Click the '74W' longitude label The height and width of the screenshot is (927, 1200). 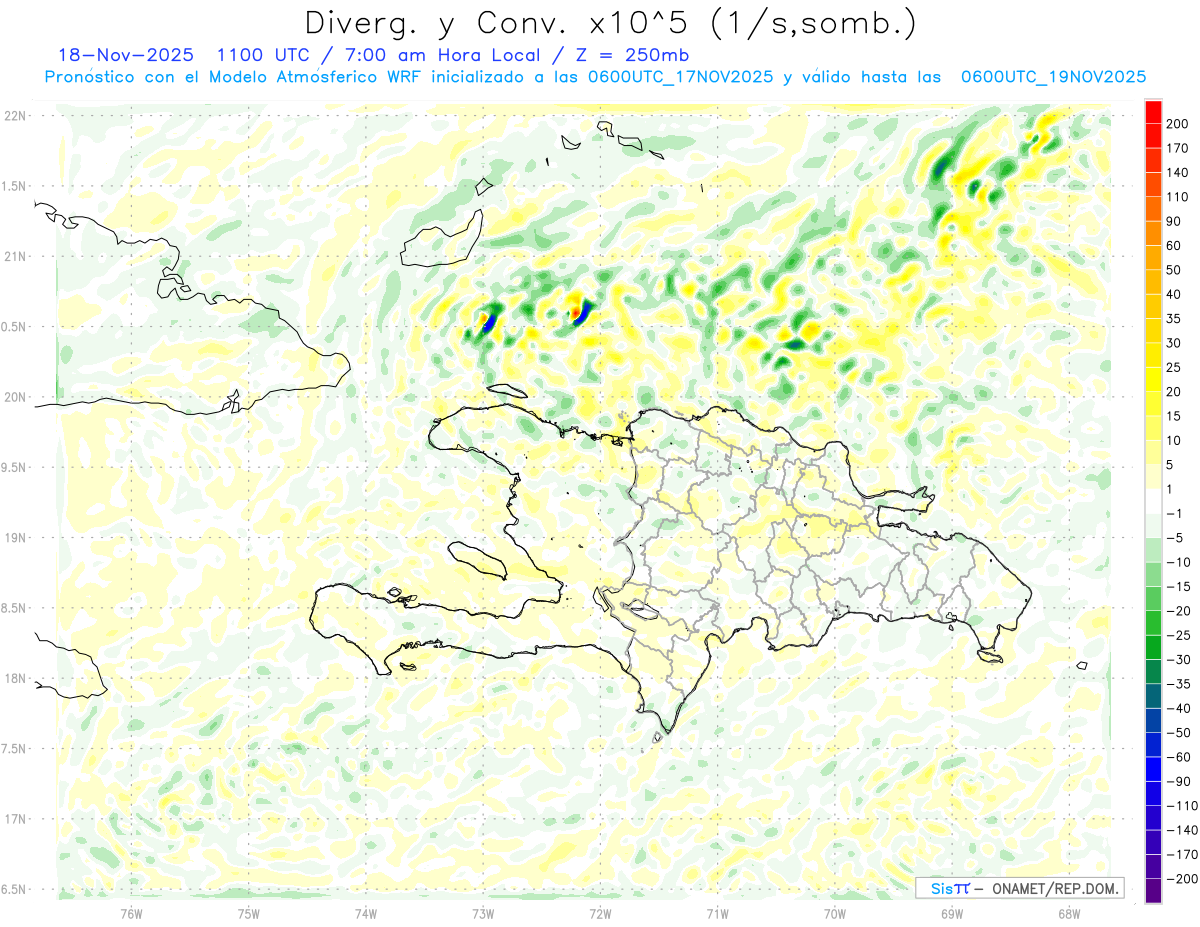pos(365,913)
